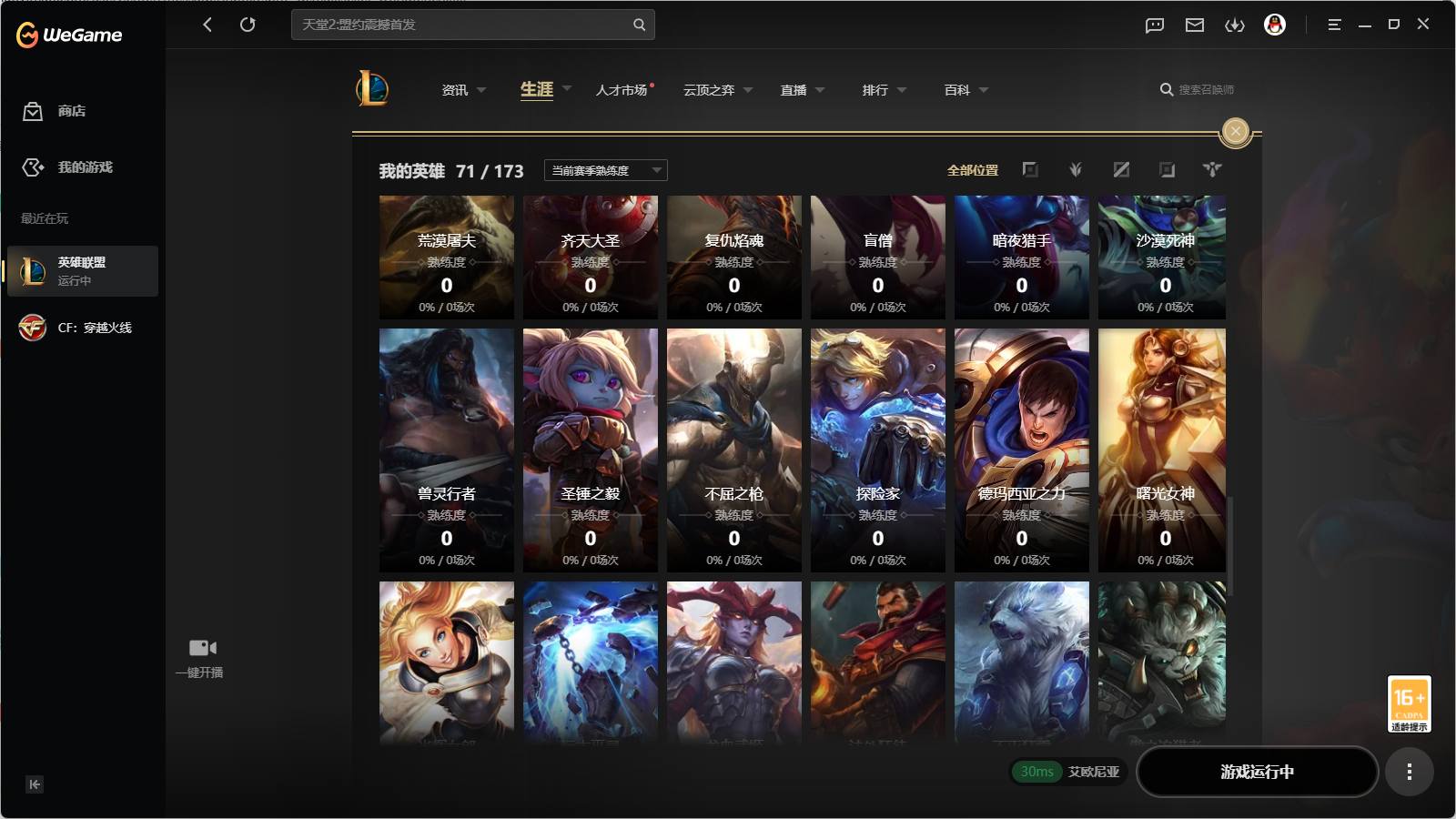The height and width of the screenshot is (819, 1456).
Task: Open the main hamburger menu
Action: [x=1334, y=25]
